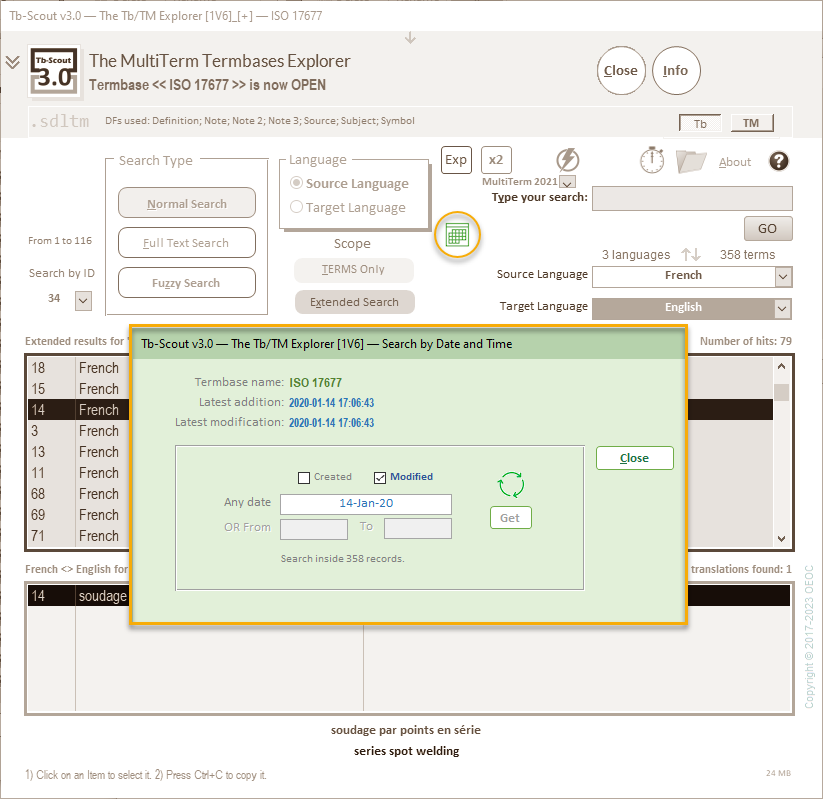Expand the Source Language French dropdown
The width and height of the screenshot is (826, 799).
(x=783, y=277)
